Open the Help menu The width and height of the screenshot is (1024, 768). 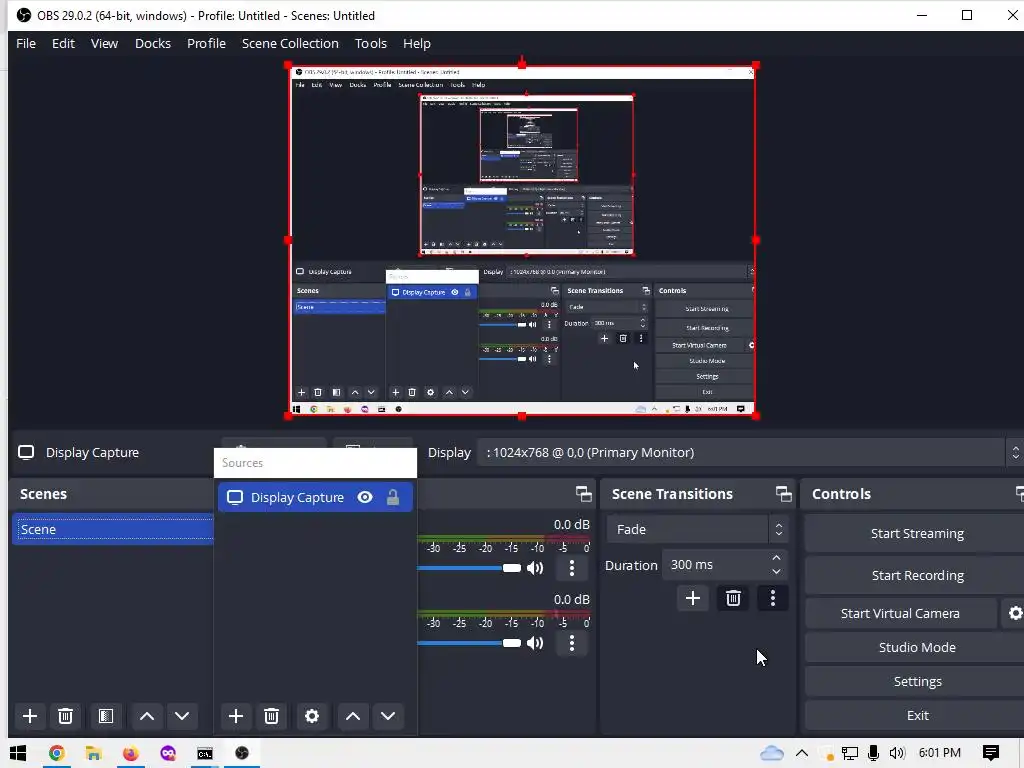pyautogui.click(x=417, y=44)
